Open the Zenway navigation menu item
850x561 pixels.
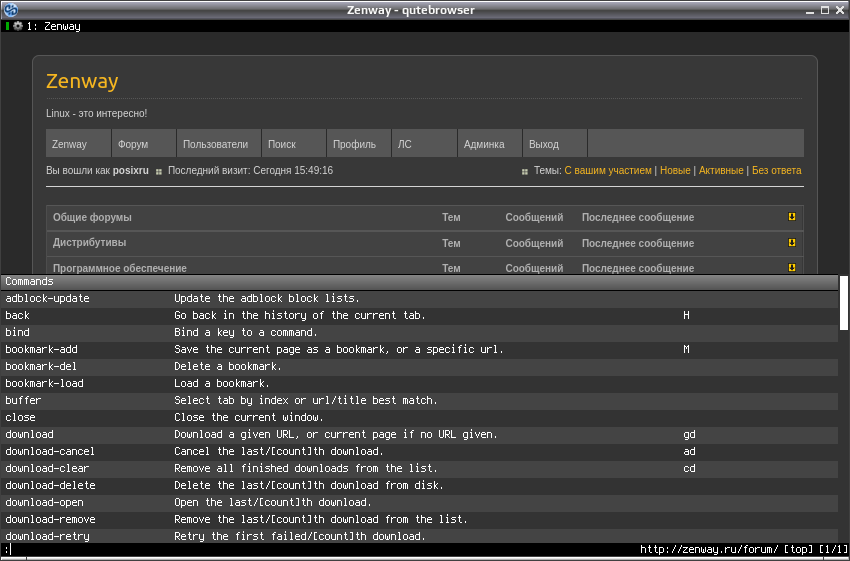pyautogui.click(x=78, y=144)
